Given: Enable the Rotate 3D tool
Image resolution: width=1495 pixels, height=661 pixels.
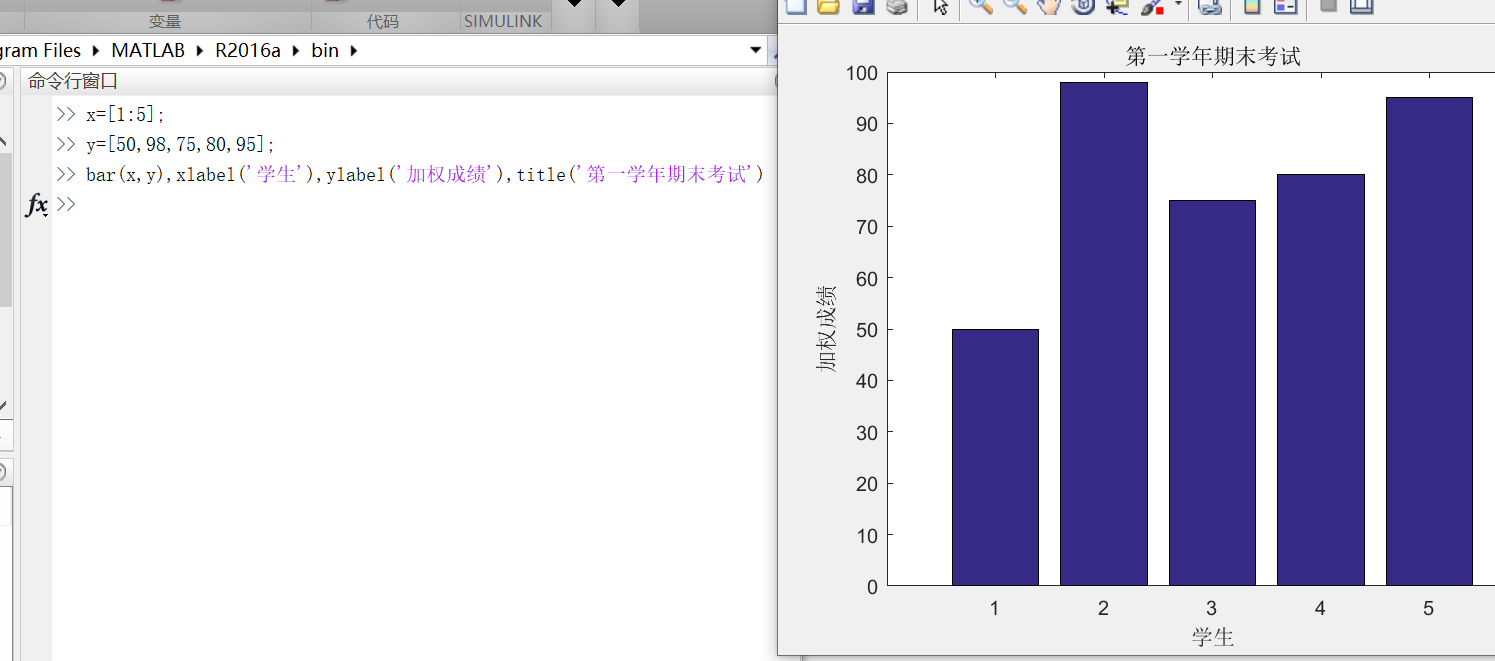Looking at the screenshot, I should coord(1083,6).
